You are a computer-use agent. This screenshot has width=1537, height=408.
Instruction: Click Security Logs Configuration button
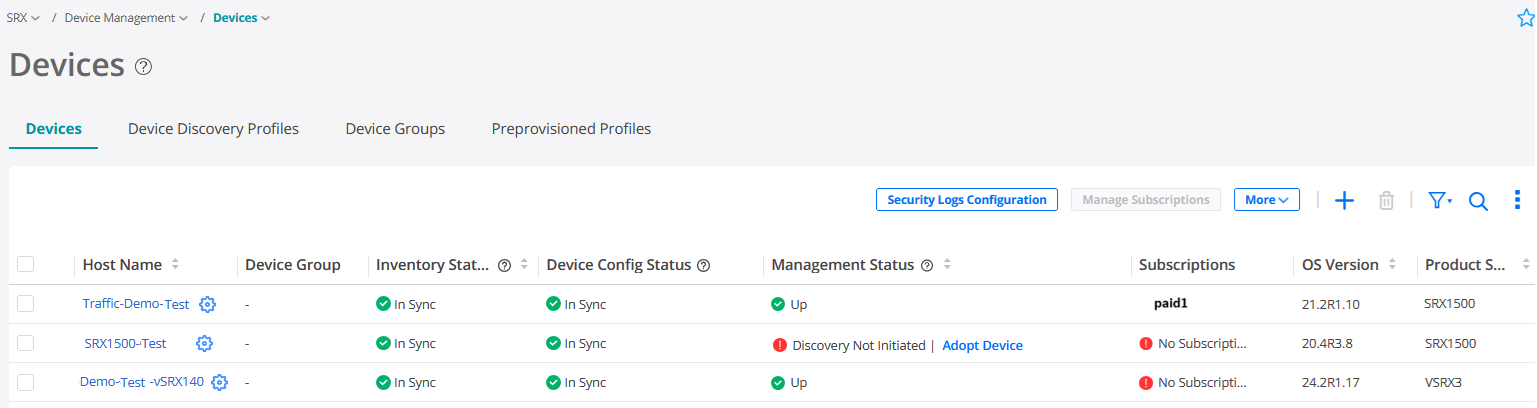click(x=966, y=200)
